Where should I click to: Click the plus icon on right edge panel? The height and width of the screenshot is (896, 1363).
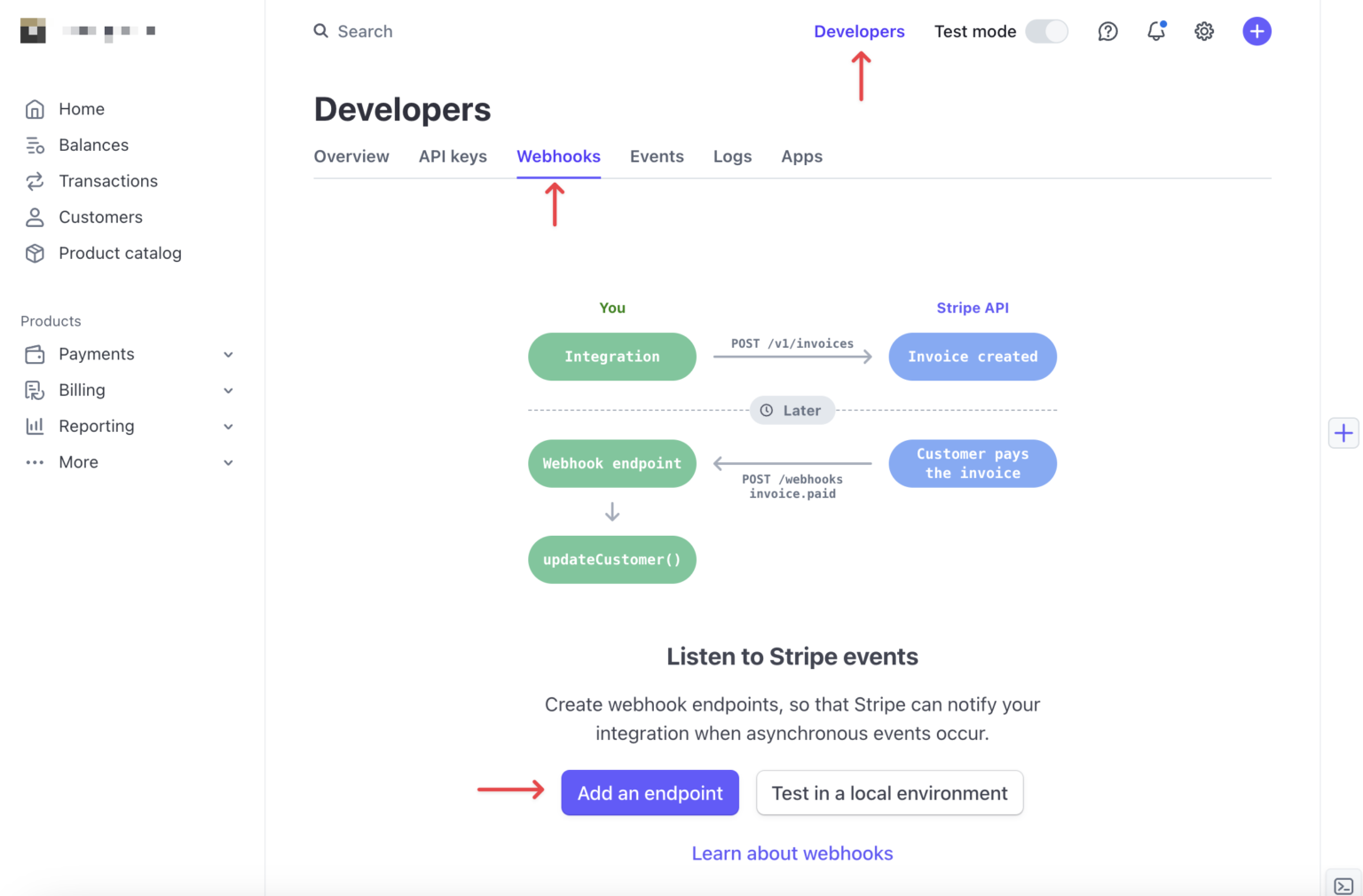(x=1343, y=433)
